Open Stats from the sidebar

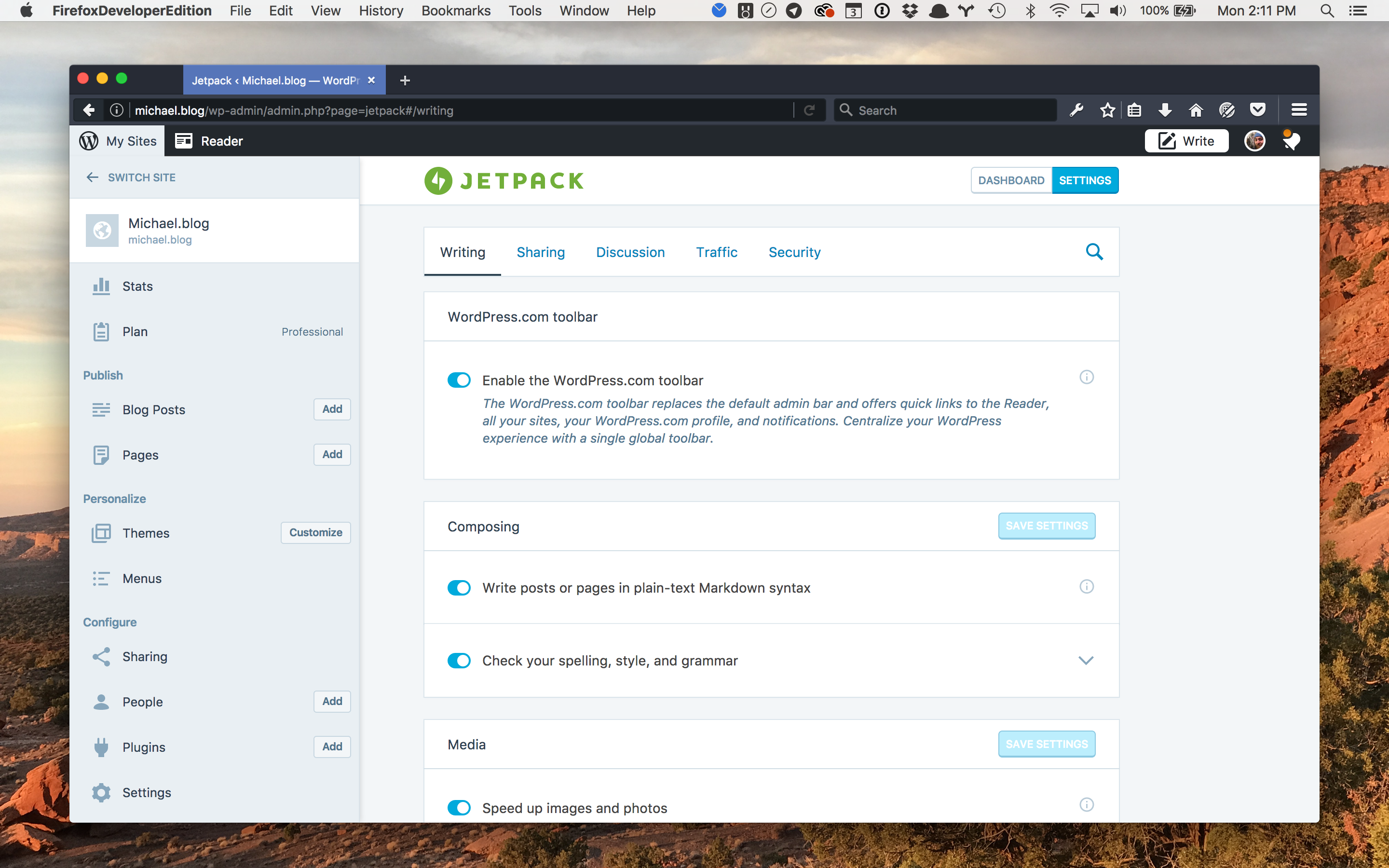coord(137,286)
